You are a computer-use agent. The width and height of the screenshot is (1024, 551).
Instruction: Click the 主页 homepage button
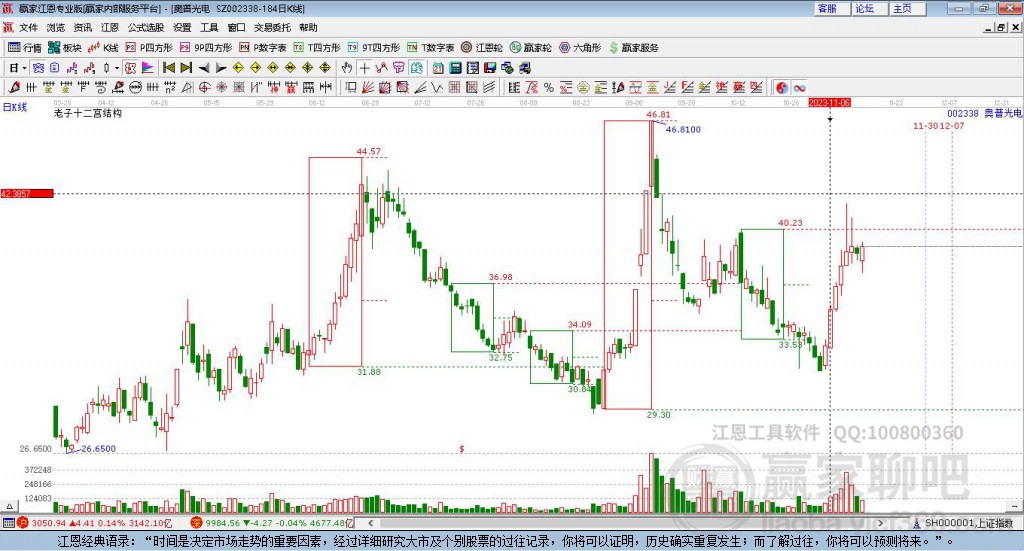908,8
